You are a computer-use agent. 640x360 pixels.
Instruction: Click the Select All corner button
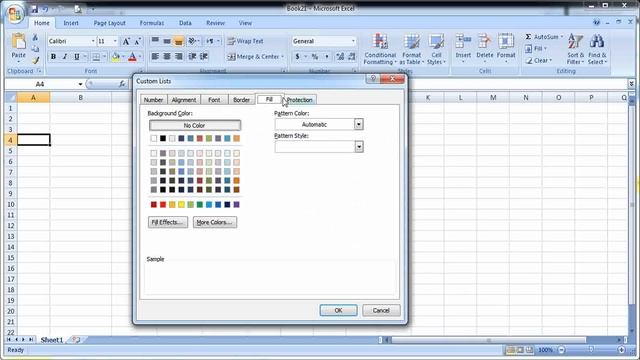[11, 98]
